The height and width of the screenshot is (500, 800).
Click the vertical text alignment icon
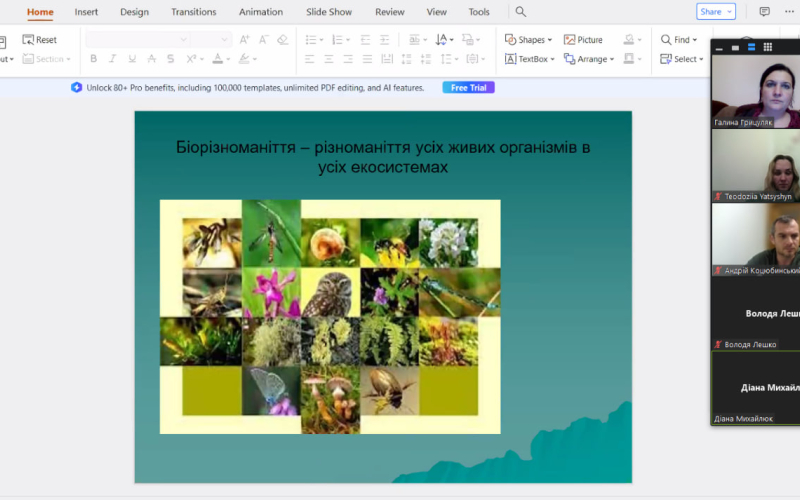[x=472, y=59]
